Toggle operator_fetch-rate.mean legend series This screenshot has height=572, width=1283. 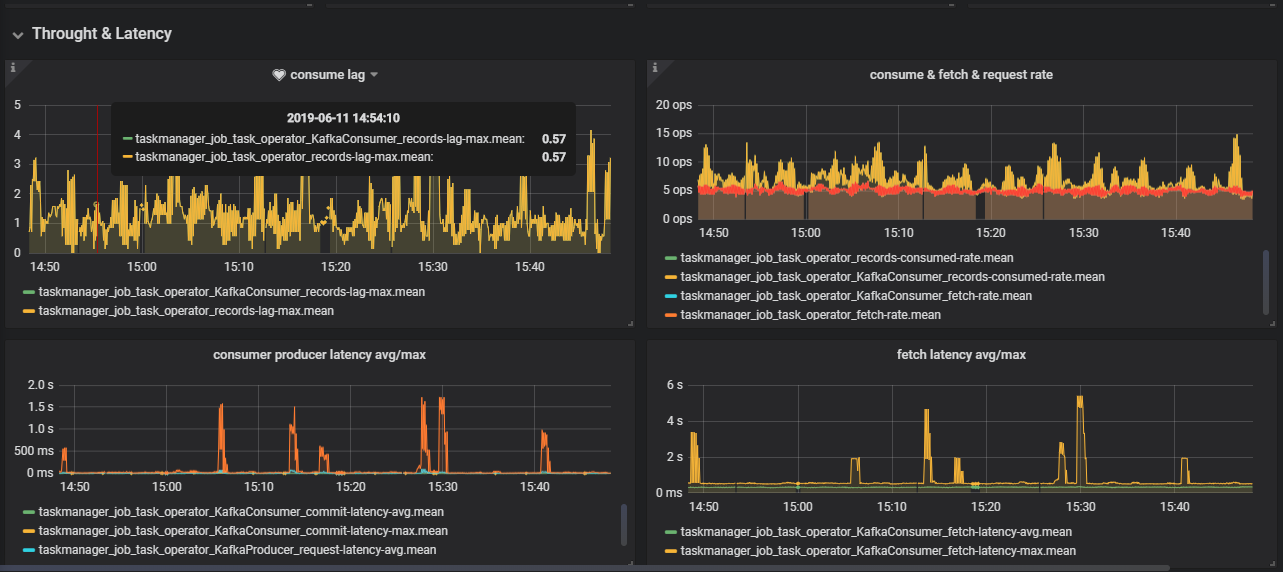[810, 315]
